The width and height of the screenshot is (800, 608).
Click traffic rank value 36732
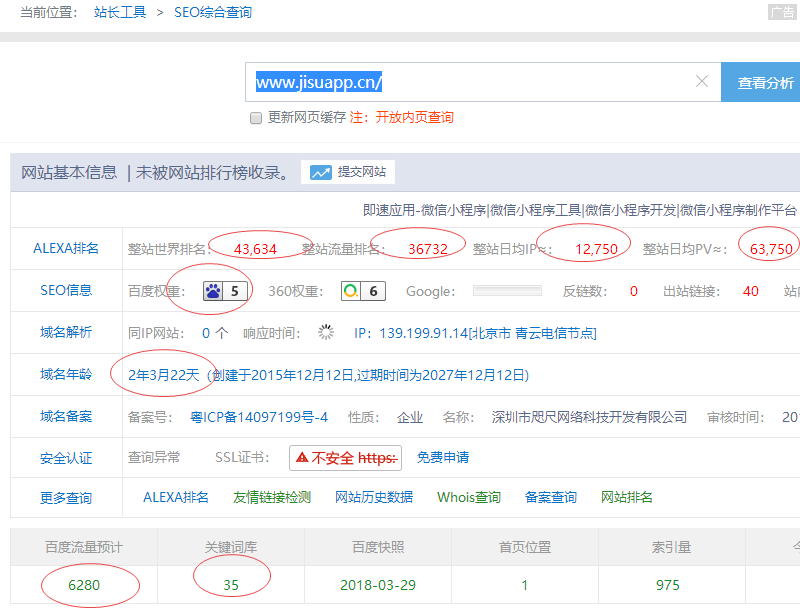(x=428, y=249)
